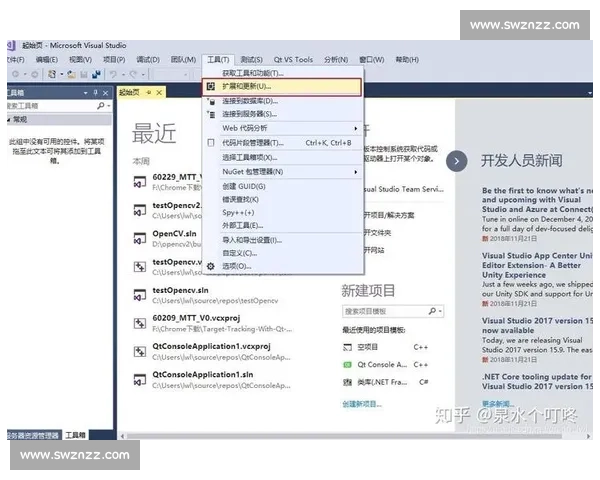Click the Redo toolbar icon
This screenshot has height=480, width=600.
133,74
